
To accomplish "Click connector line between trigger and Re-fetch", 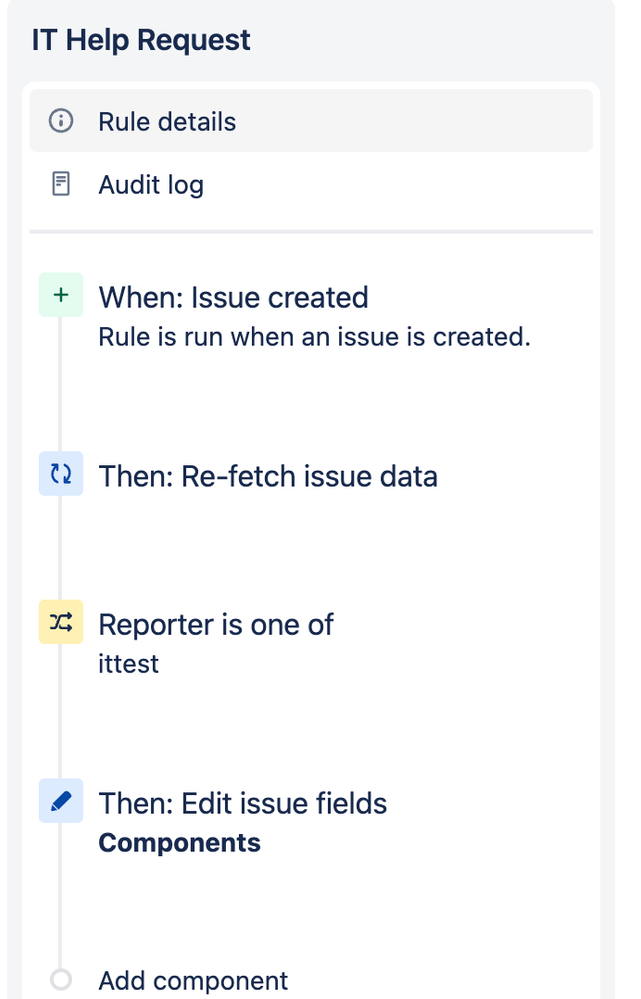I will click(x=61, y=384).
